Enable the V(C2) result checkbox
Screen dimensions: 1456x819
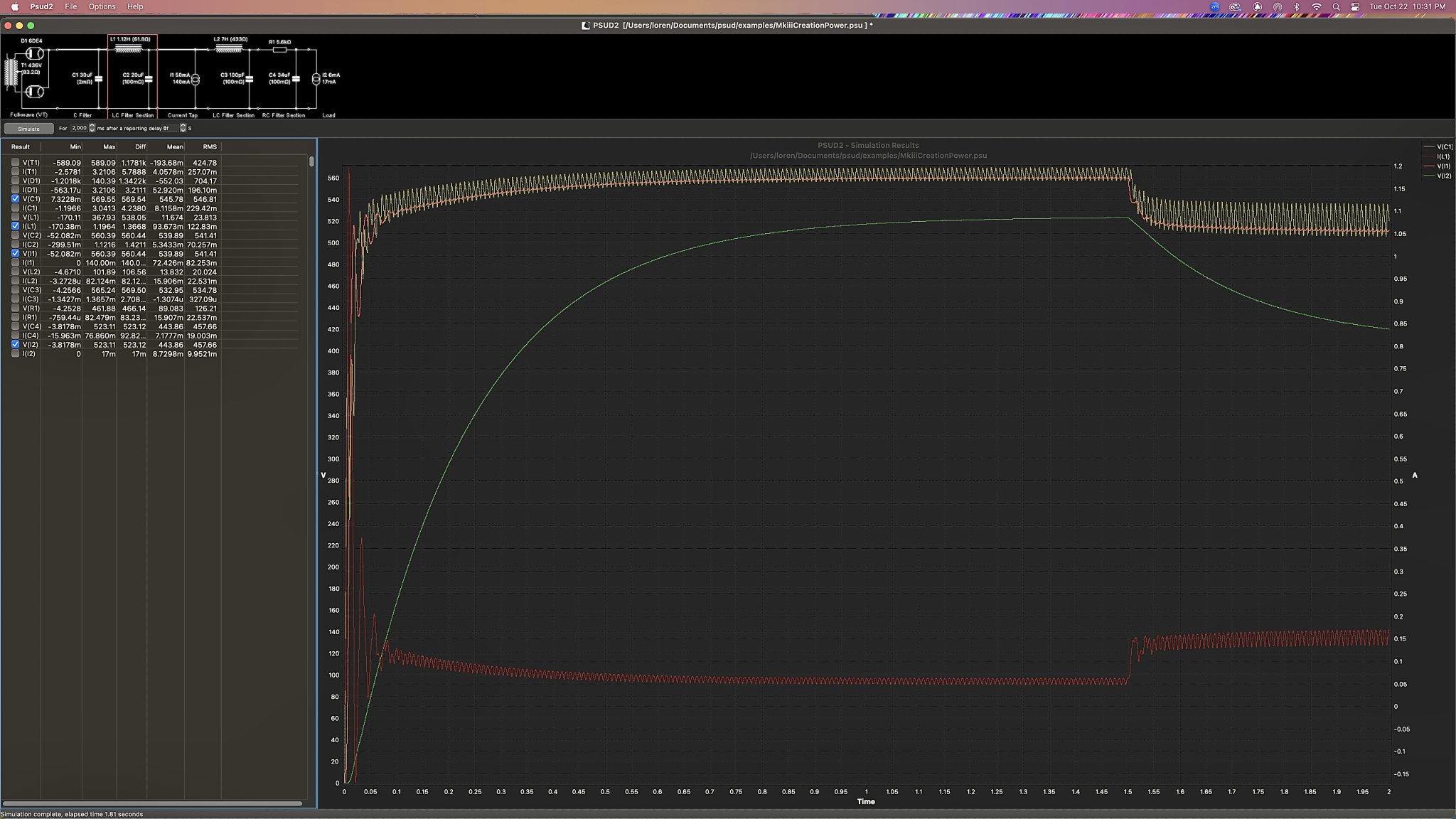point(15,235)
